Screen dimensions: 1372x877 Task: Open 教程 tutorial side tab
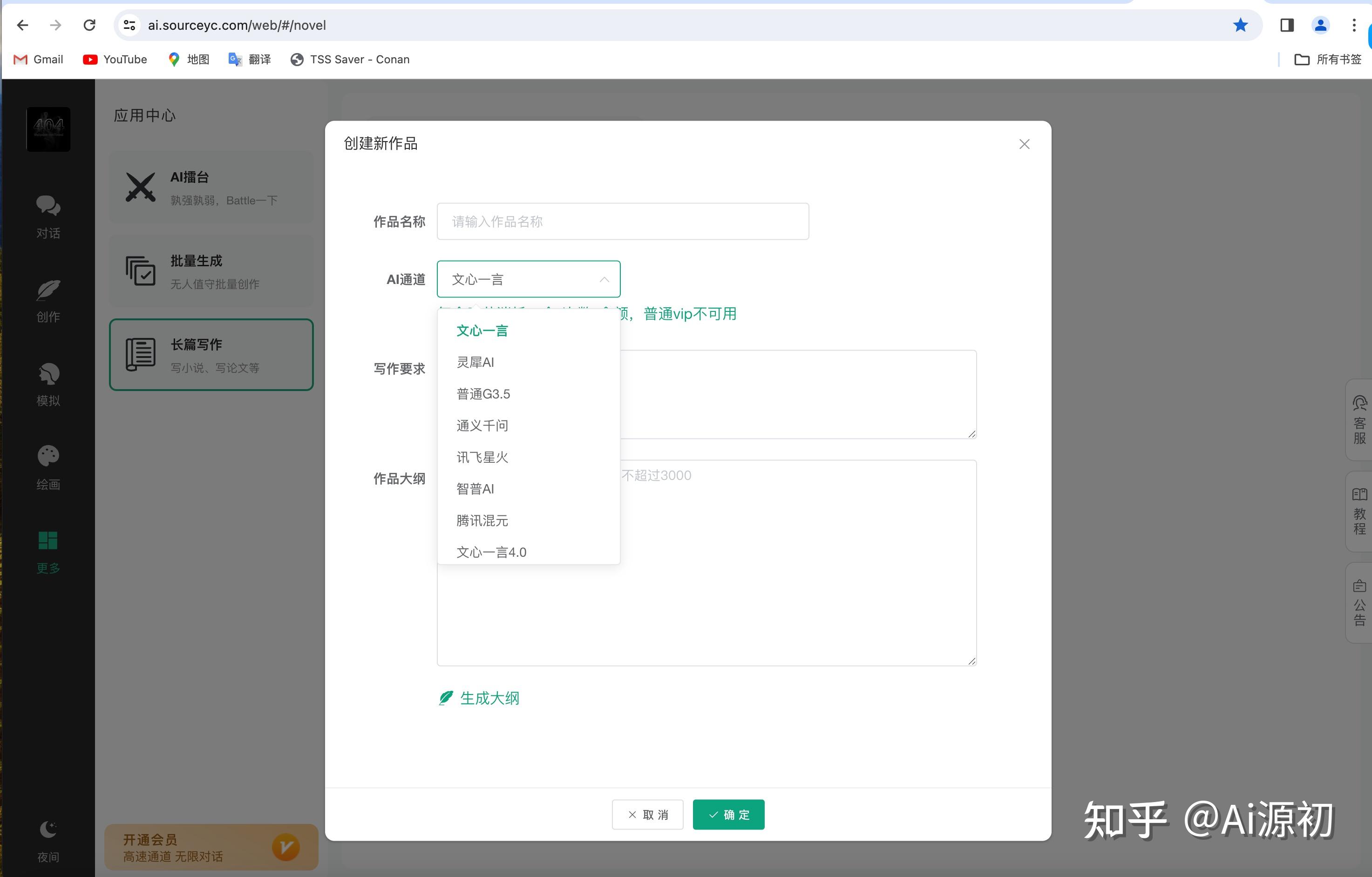tap(1359, 512)
